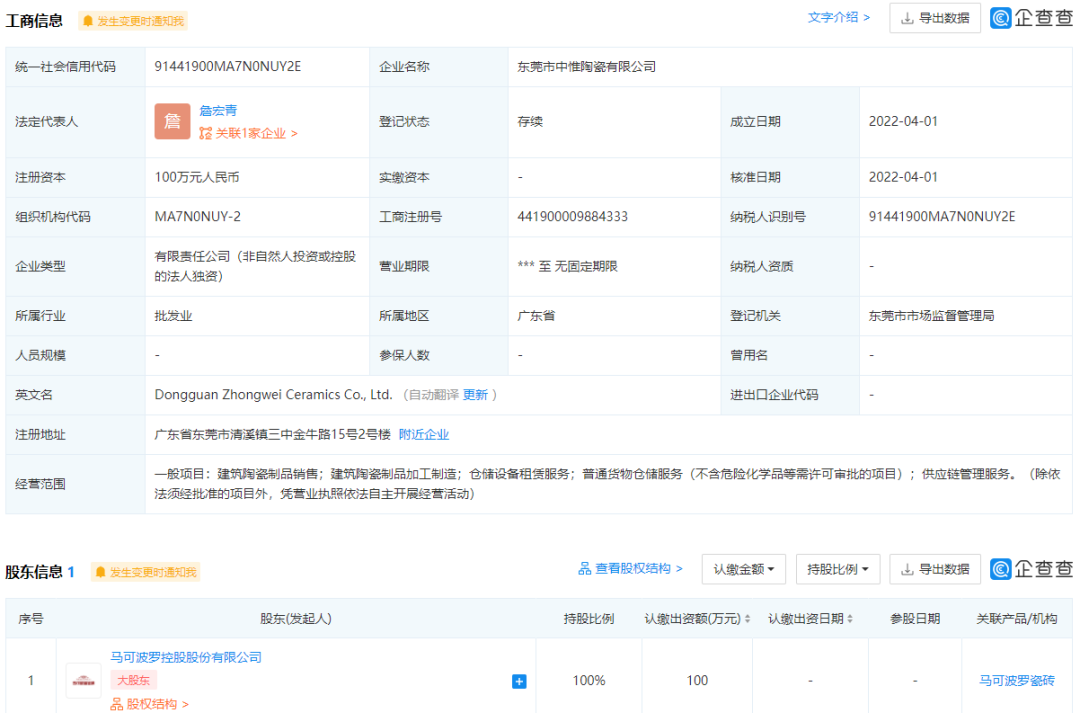This screenshot has height=713, width=1080.
Task: Click the 企查查 logo in 工商信息 header
Action: 1031,18
